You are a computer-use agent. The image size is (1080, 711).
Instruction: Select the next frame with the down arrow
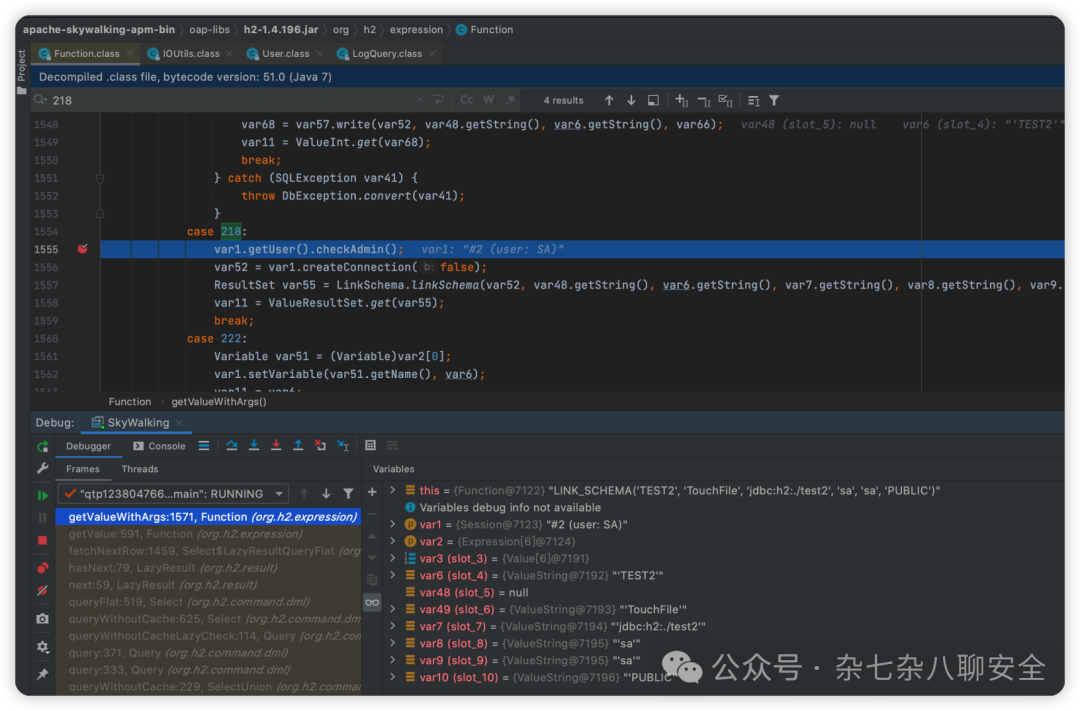pos(326,494)
